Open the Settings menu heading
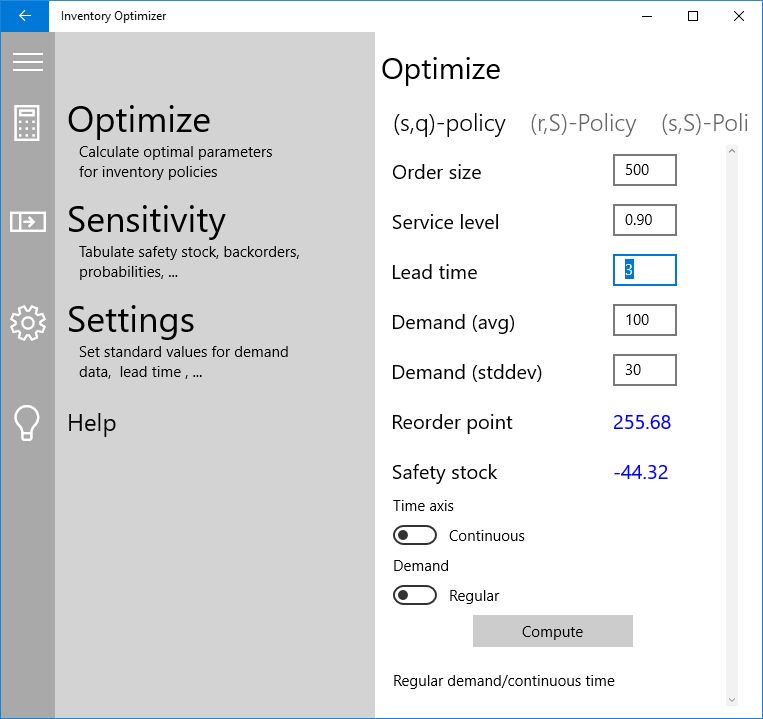The height and width of the screenshot is (719, 763). pyautogui.click(x=130, y=320)
